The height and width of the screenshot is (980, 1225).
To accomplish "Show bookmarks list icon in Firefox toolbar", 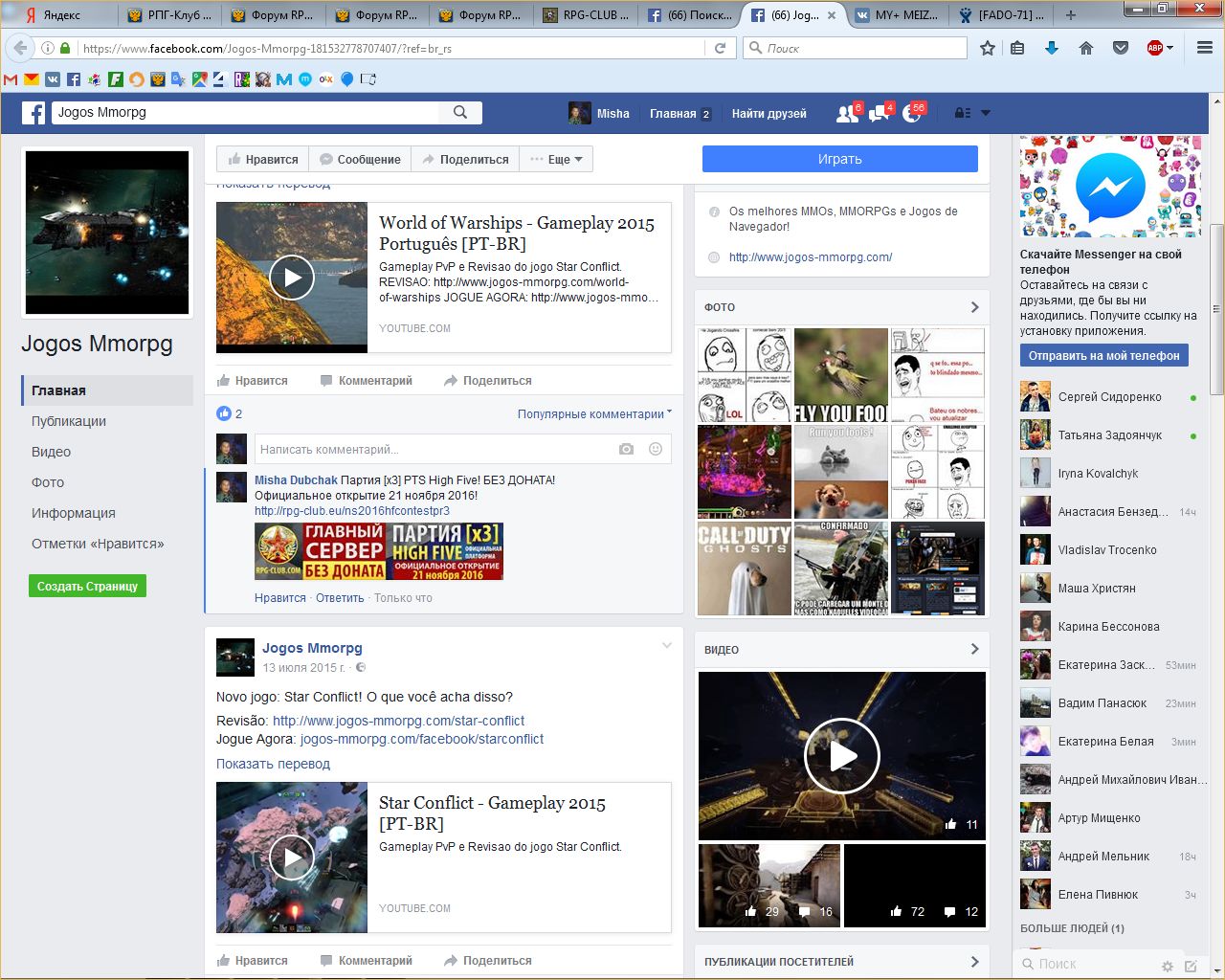I will coord(1017,48).
